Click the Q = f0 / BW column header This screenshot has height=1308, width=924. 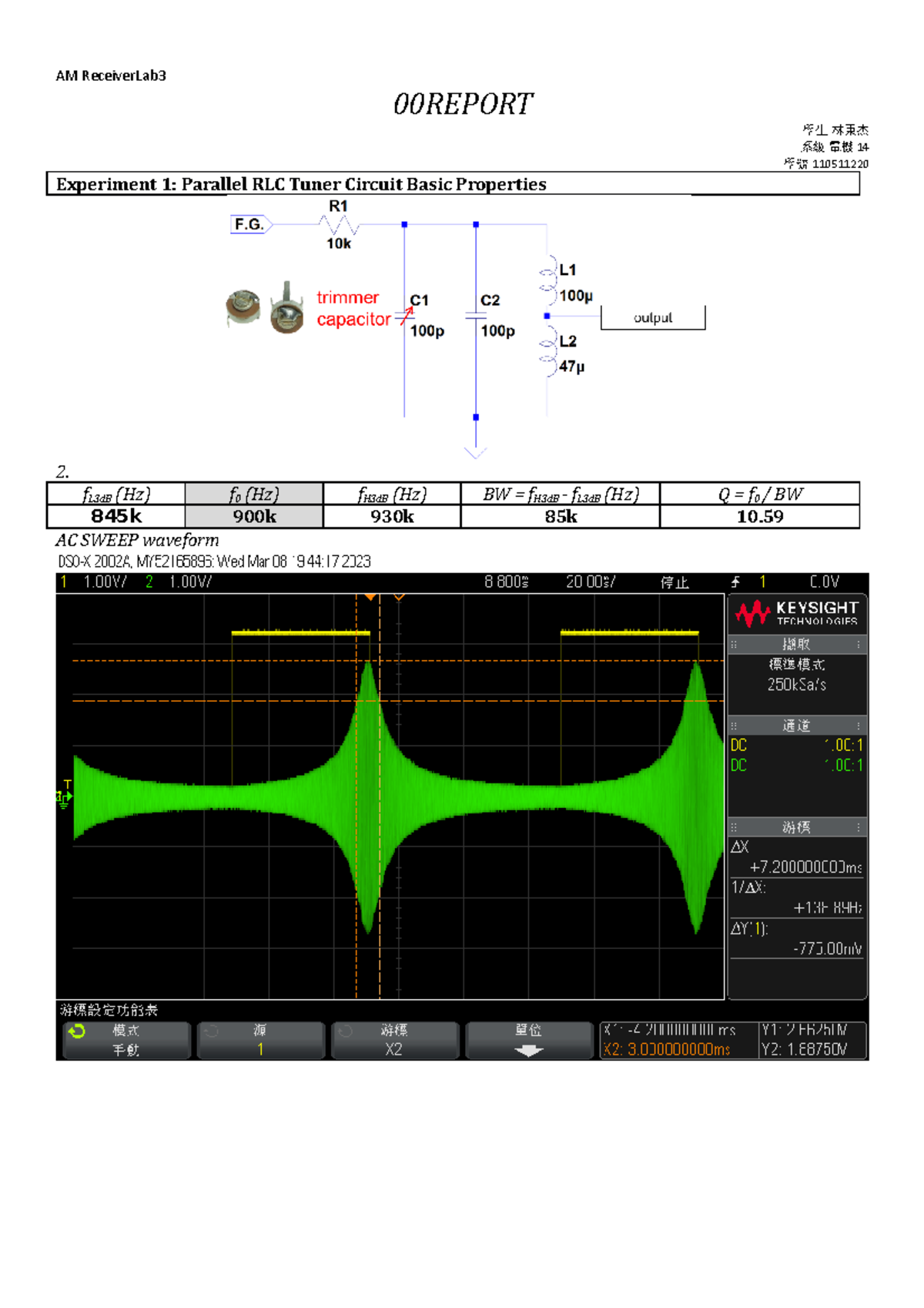(760, 494)
